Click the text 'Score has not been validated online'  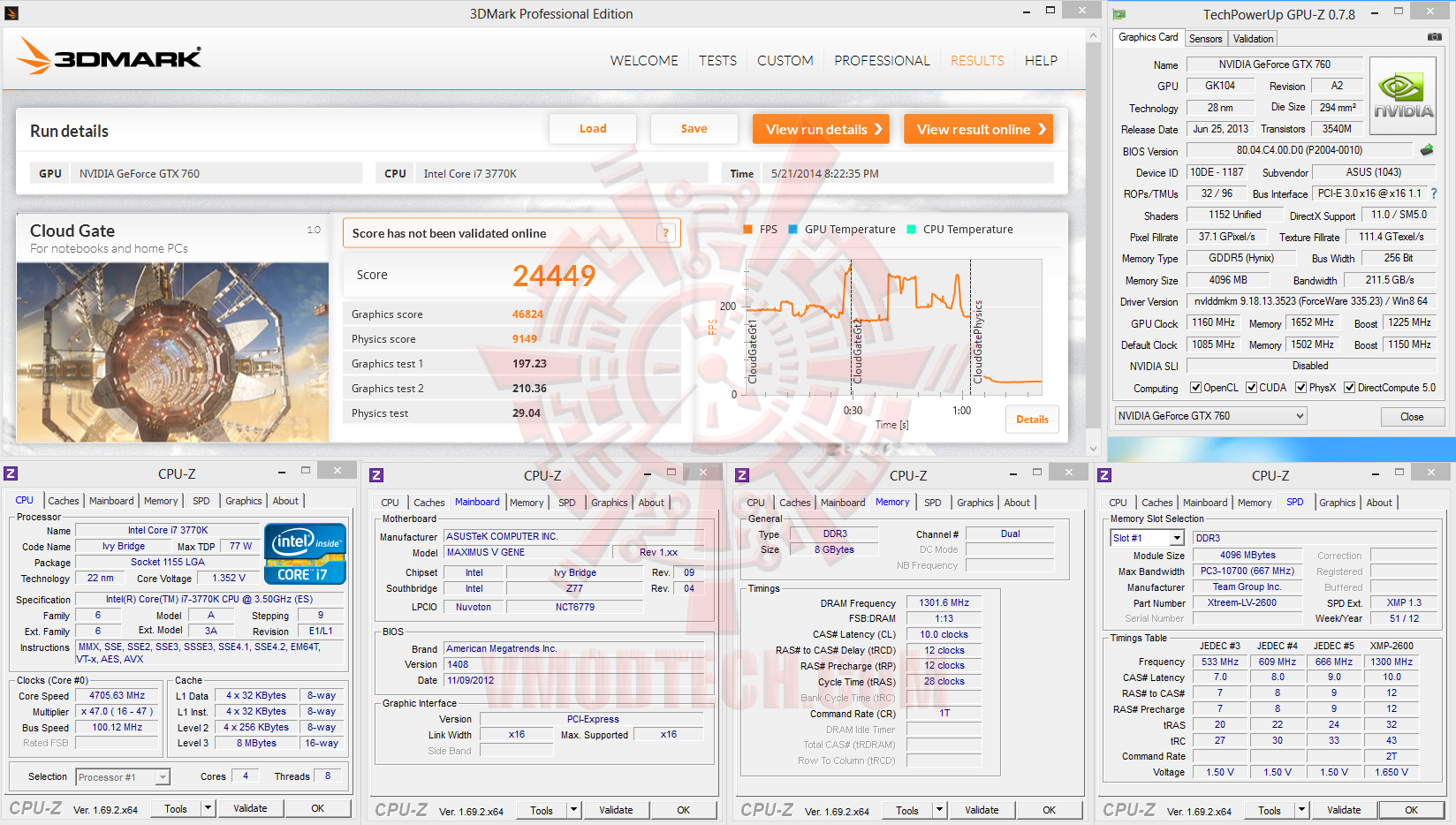[x=449, y=233]
